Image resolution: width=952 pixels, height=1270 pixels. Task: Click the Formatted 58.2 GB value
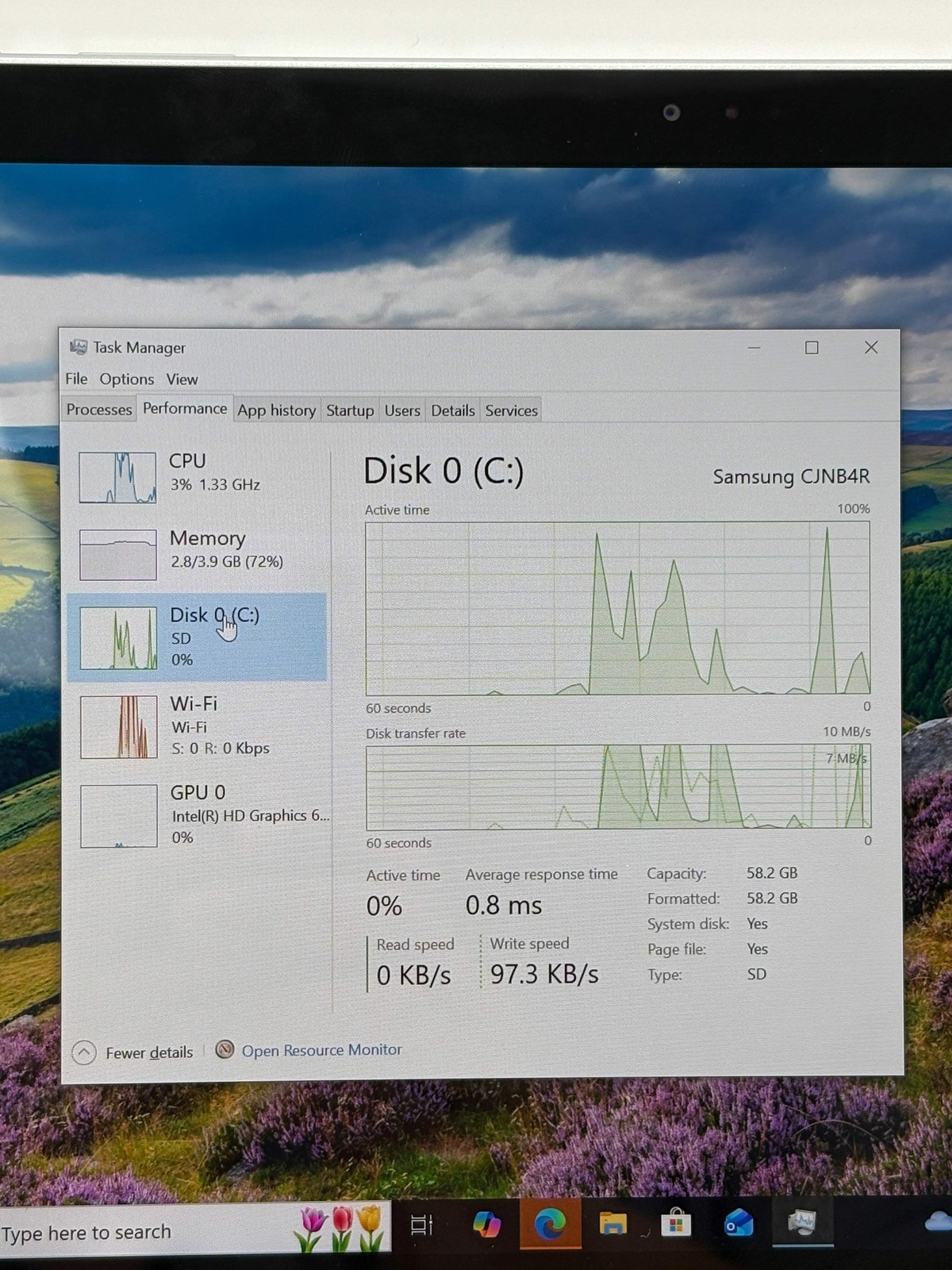coord(772,899)
